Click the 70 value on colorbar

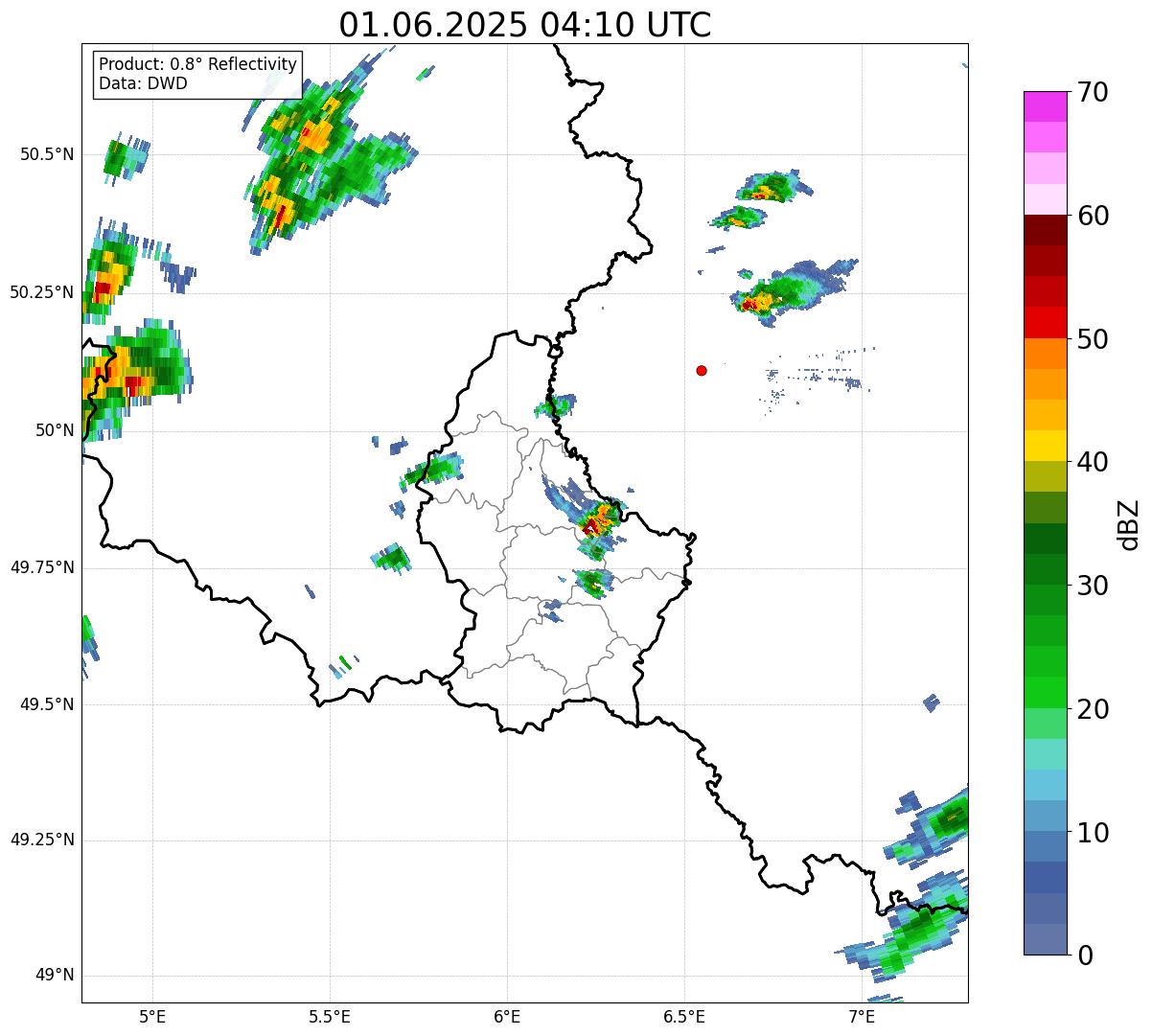pos(1093,92)
